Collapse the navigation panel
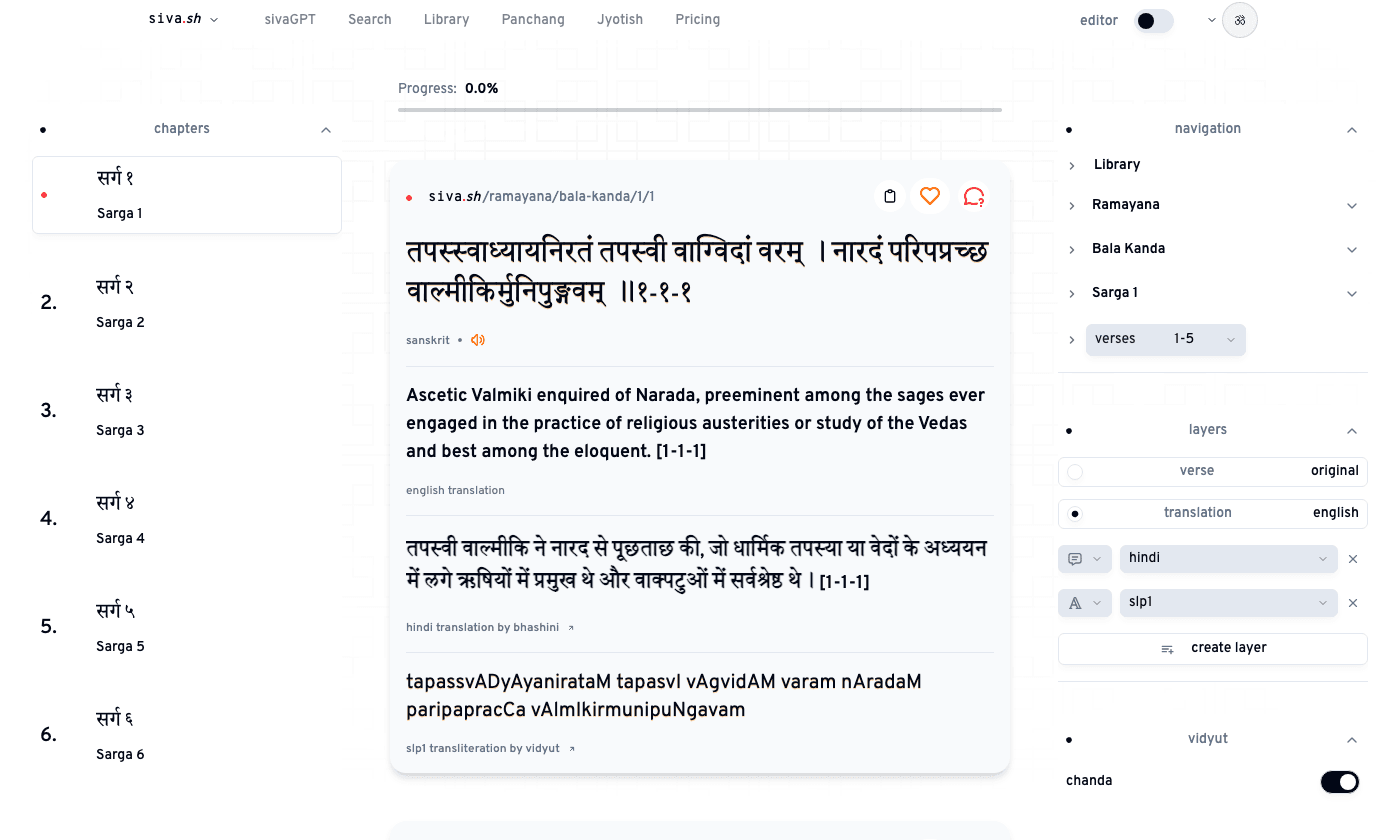 (1352, 130)
